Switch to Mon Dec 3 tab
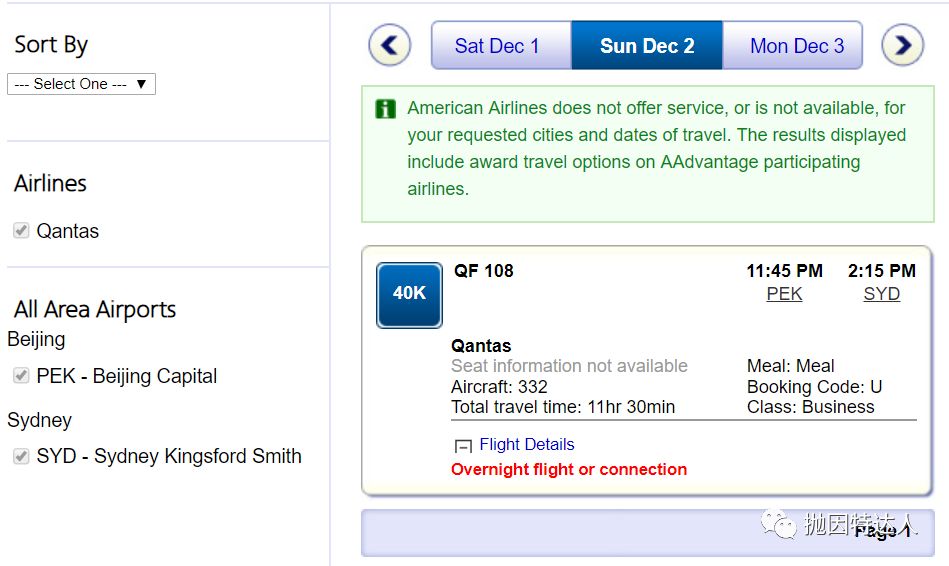 point(796,46)
